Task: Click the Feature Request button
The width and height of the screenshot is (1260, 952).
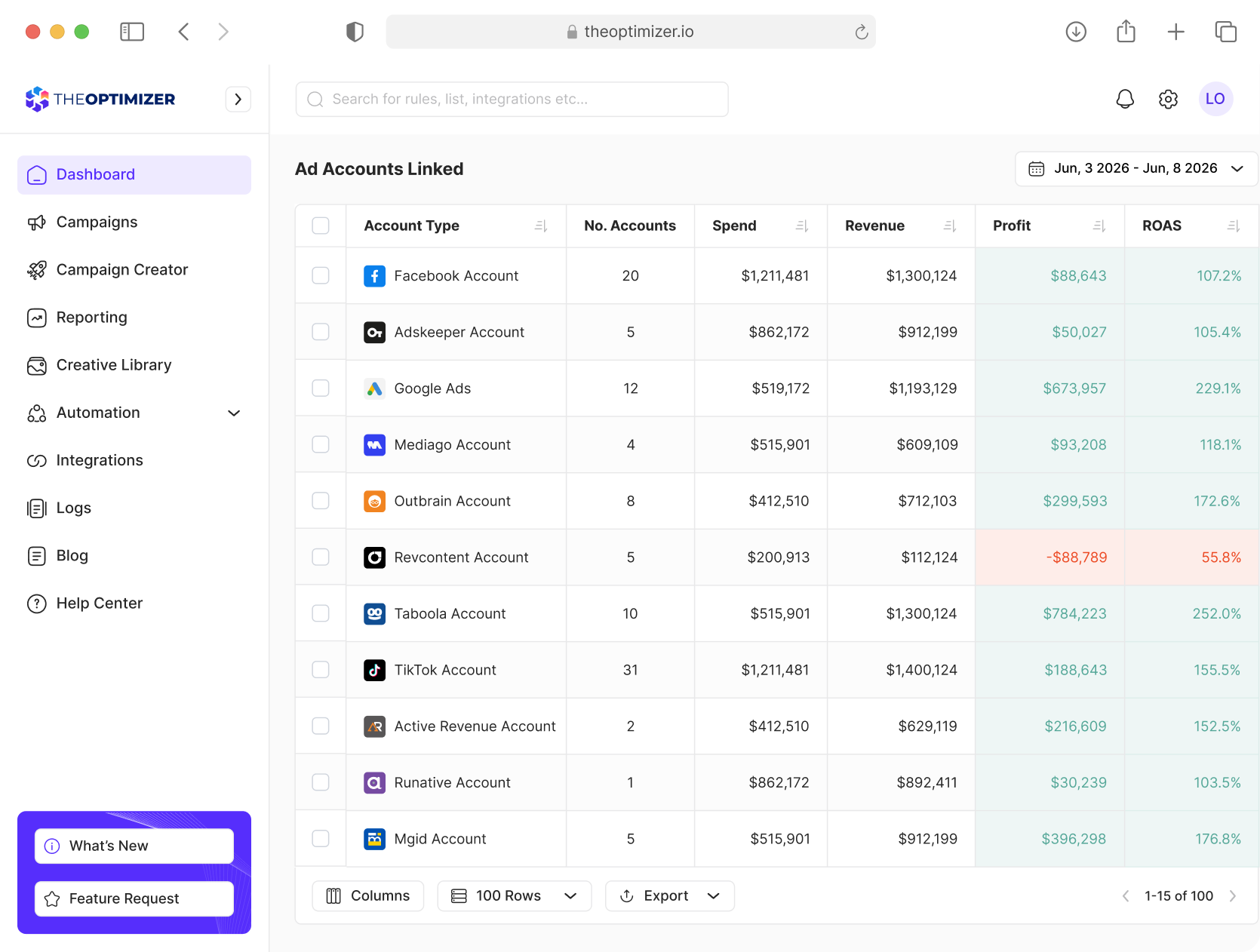Action: tap(134, 899)
